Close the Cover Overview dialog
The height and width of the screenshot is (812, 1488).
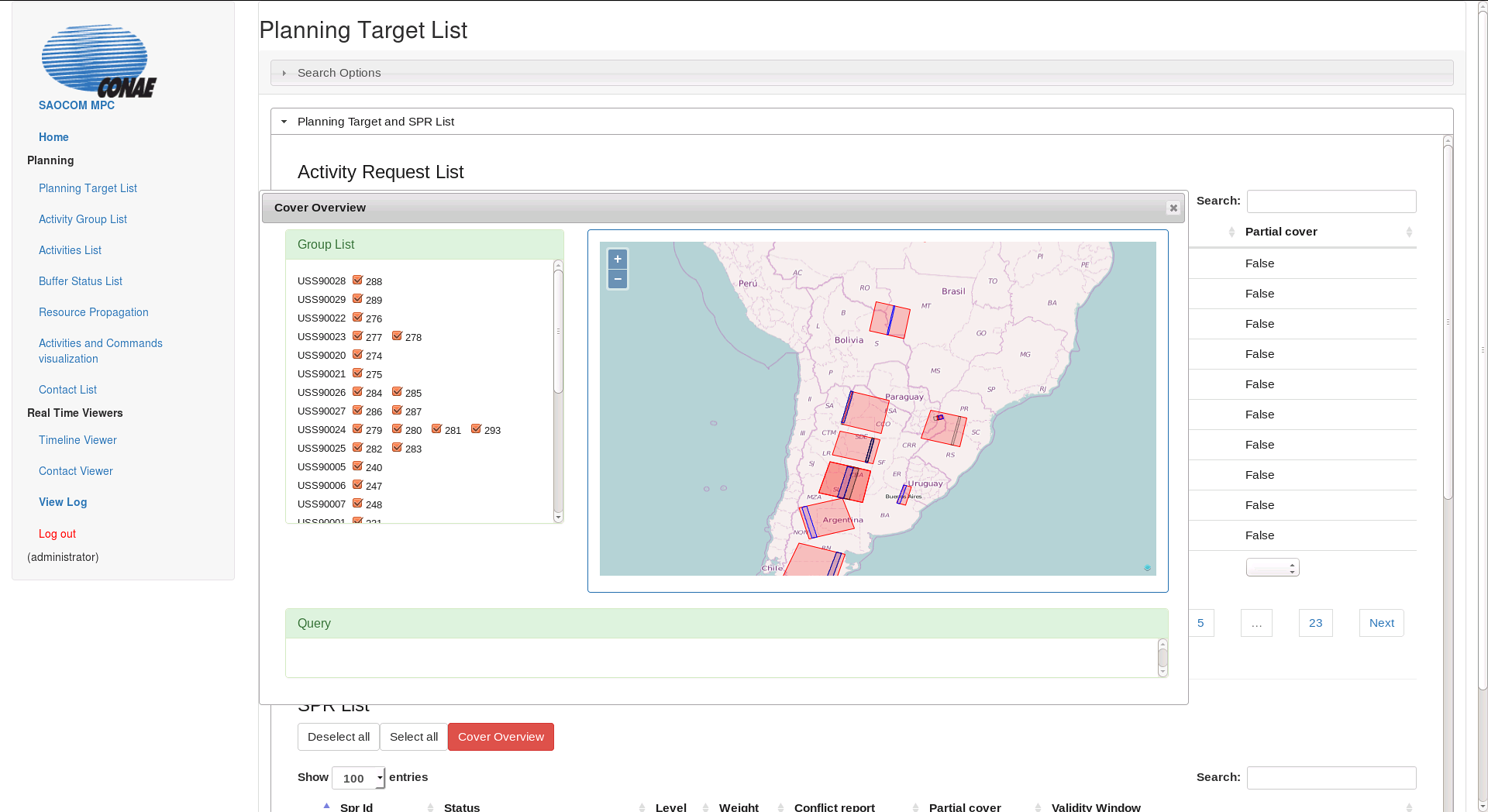1173,208
